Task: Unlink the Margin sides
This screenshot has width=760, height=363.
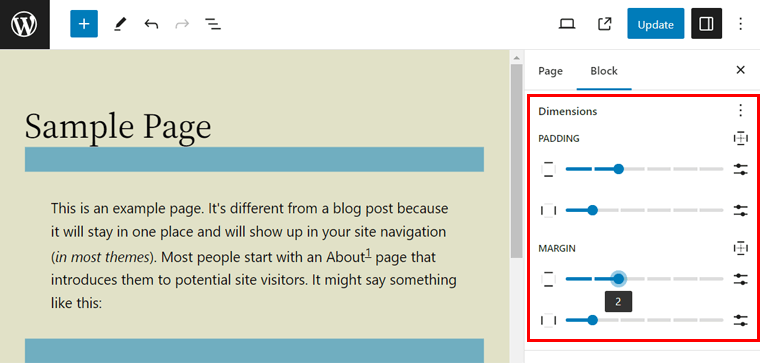Action: point(741,248)
